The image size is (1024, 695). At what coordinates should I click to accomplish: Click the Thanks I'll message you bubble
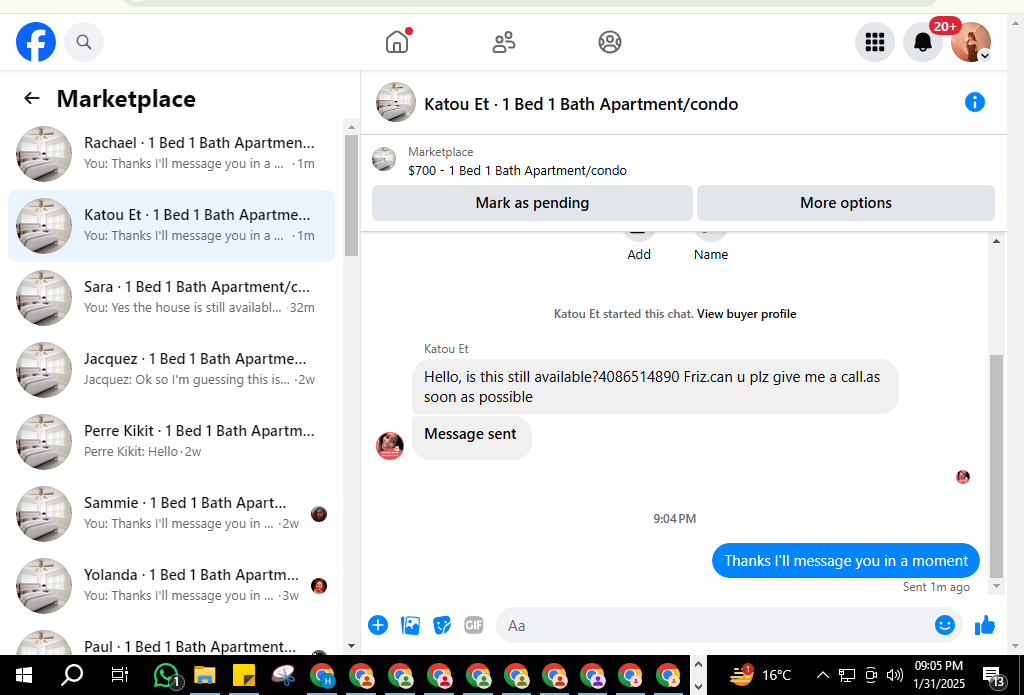point(846,560)
